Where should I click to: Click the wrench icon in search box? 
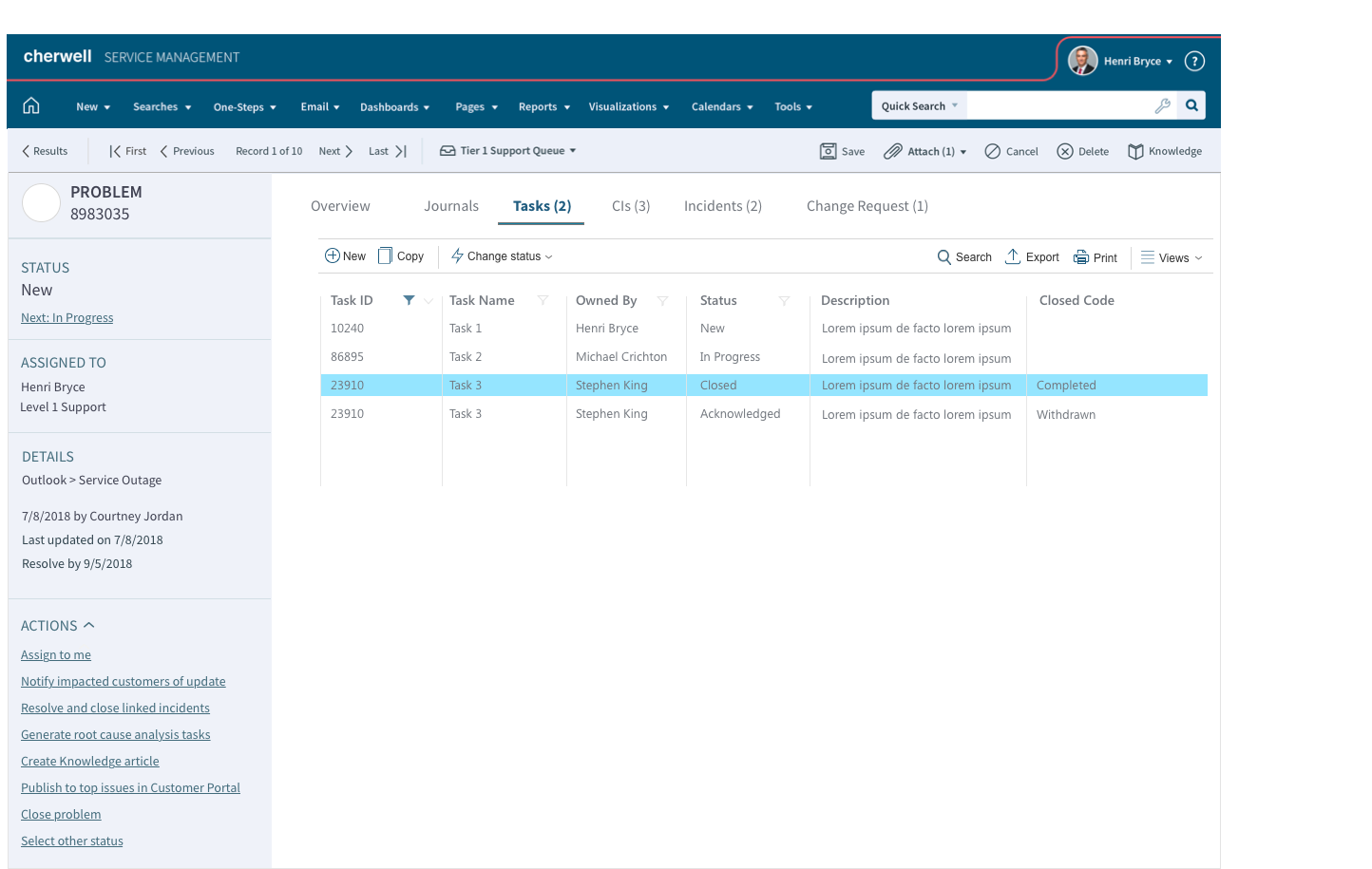1162,106
